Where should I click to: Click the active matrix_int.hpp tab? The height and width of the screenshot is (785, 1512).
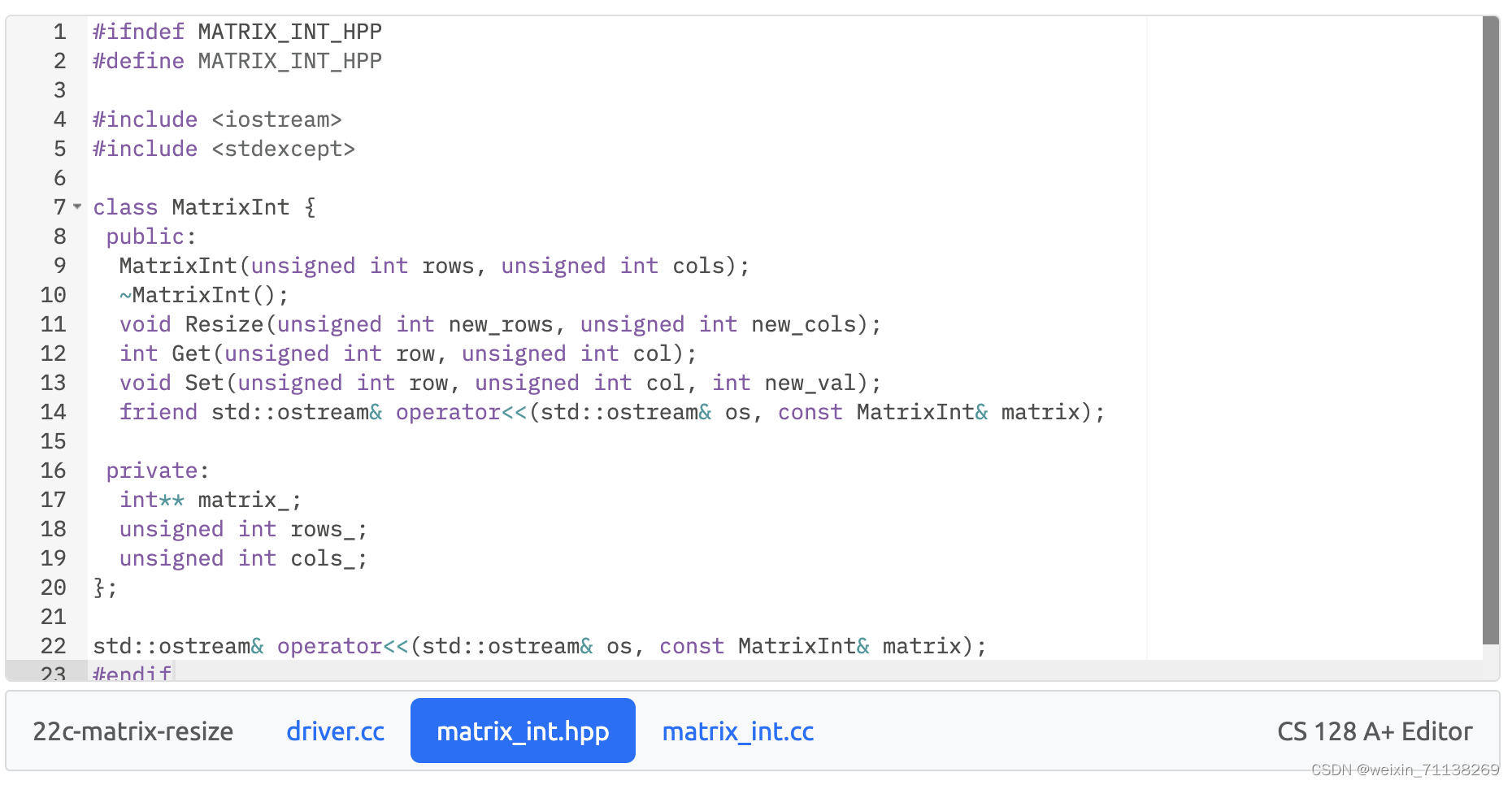[523, 731]
